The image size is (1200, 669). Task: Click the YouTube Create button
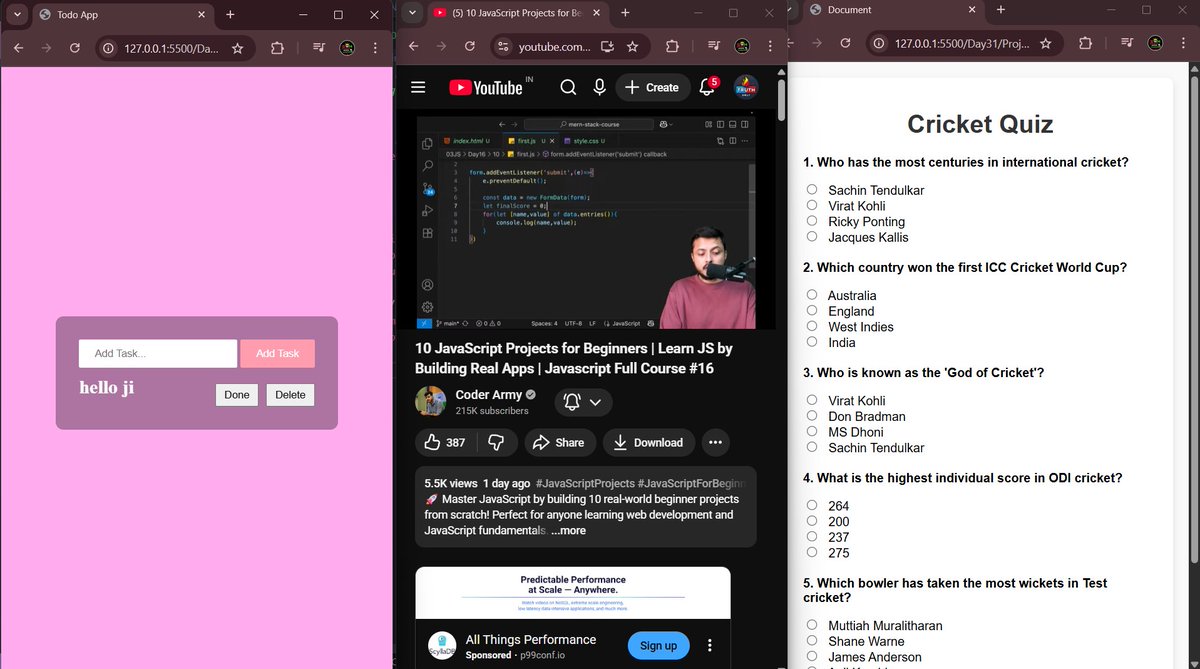(652, 87)
